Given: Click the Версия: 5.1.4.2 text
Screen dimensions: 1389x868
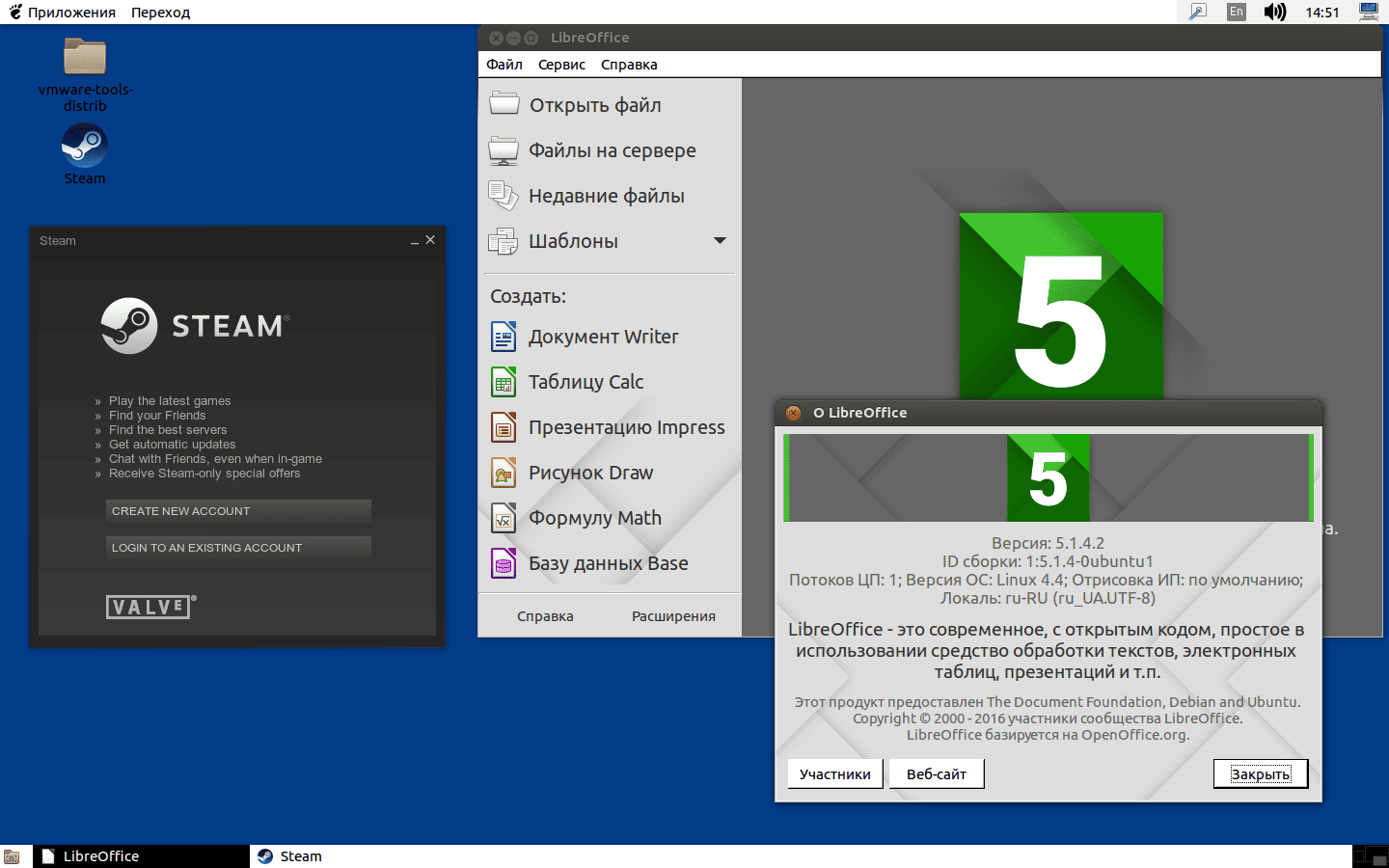Looking at the screenshot, I should (1048, 543).
